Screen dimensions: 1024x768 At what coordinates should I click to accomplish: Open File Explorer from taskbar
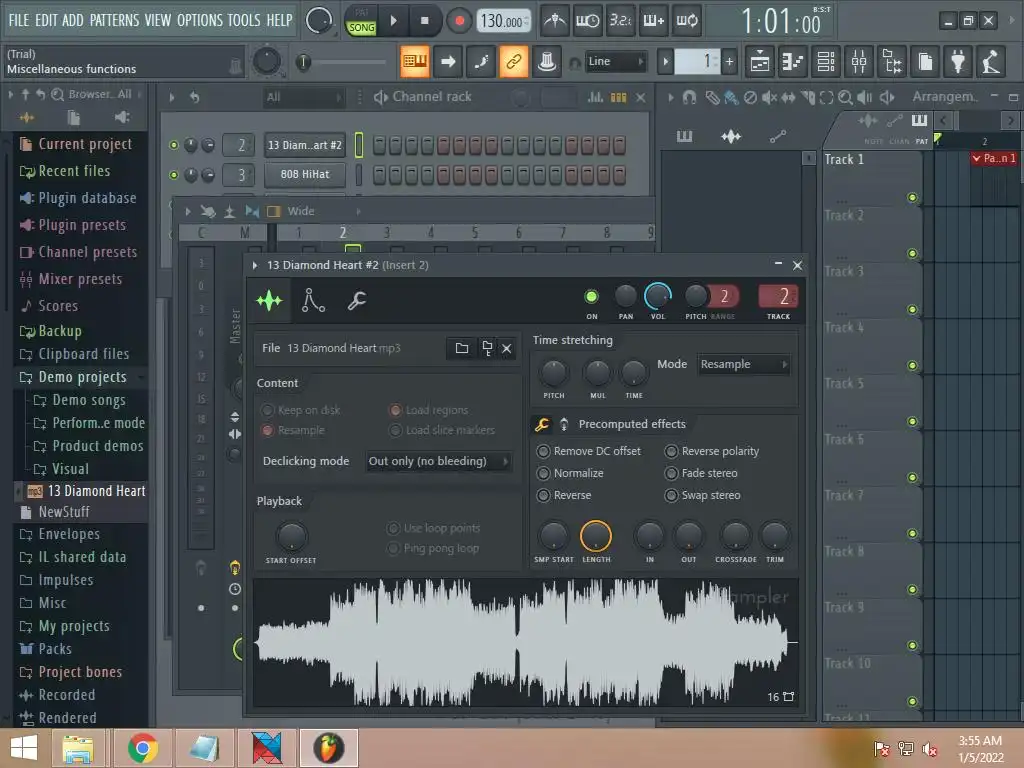tap(78, 748)
